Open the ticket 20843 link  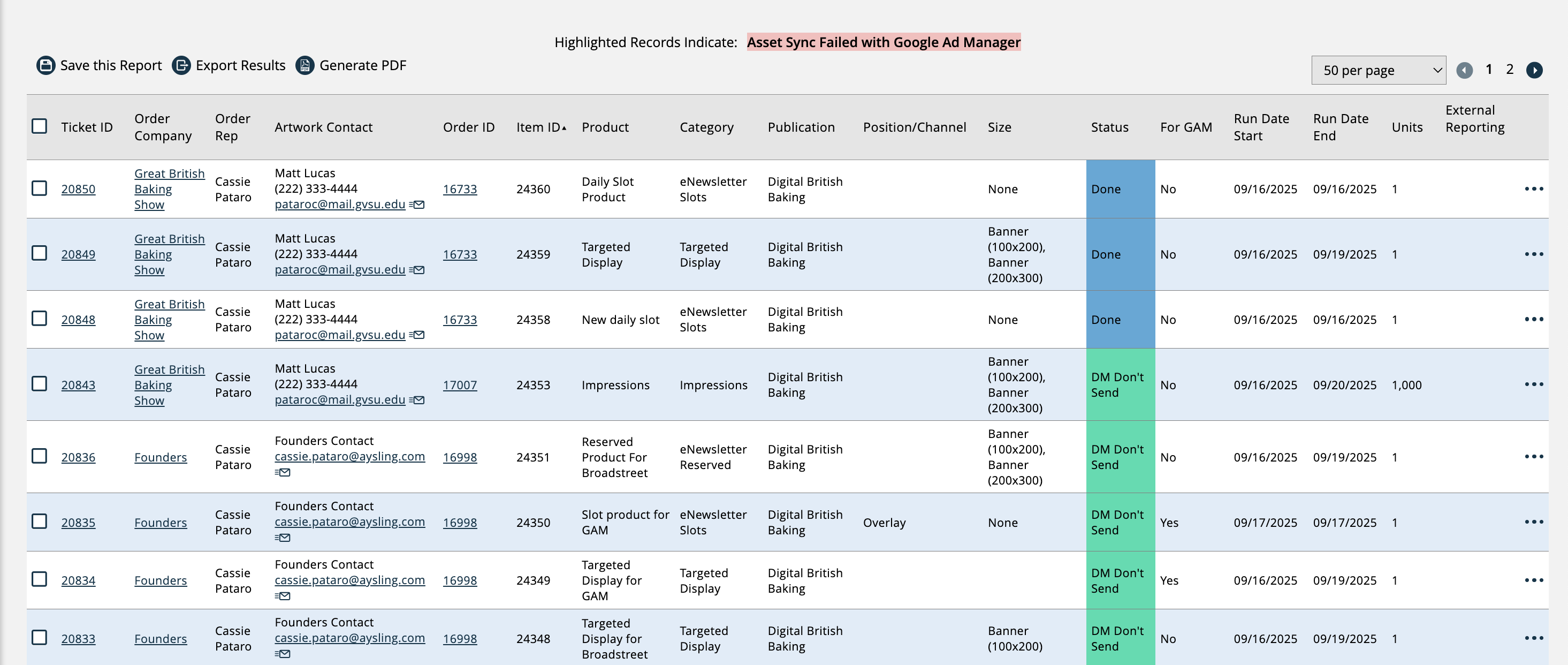coord(78,385)
